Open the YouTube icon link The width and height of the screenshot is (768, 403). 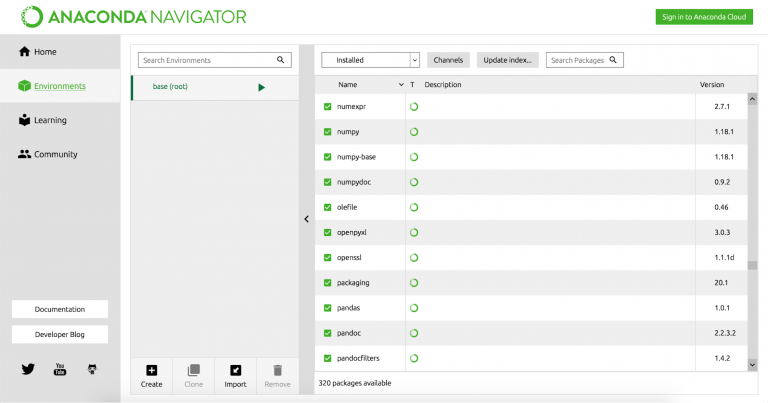tap(60, 369)
